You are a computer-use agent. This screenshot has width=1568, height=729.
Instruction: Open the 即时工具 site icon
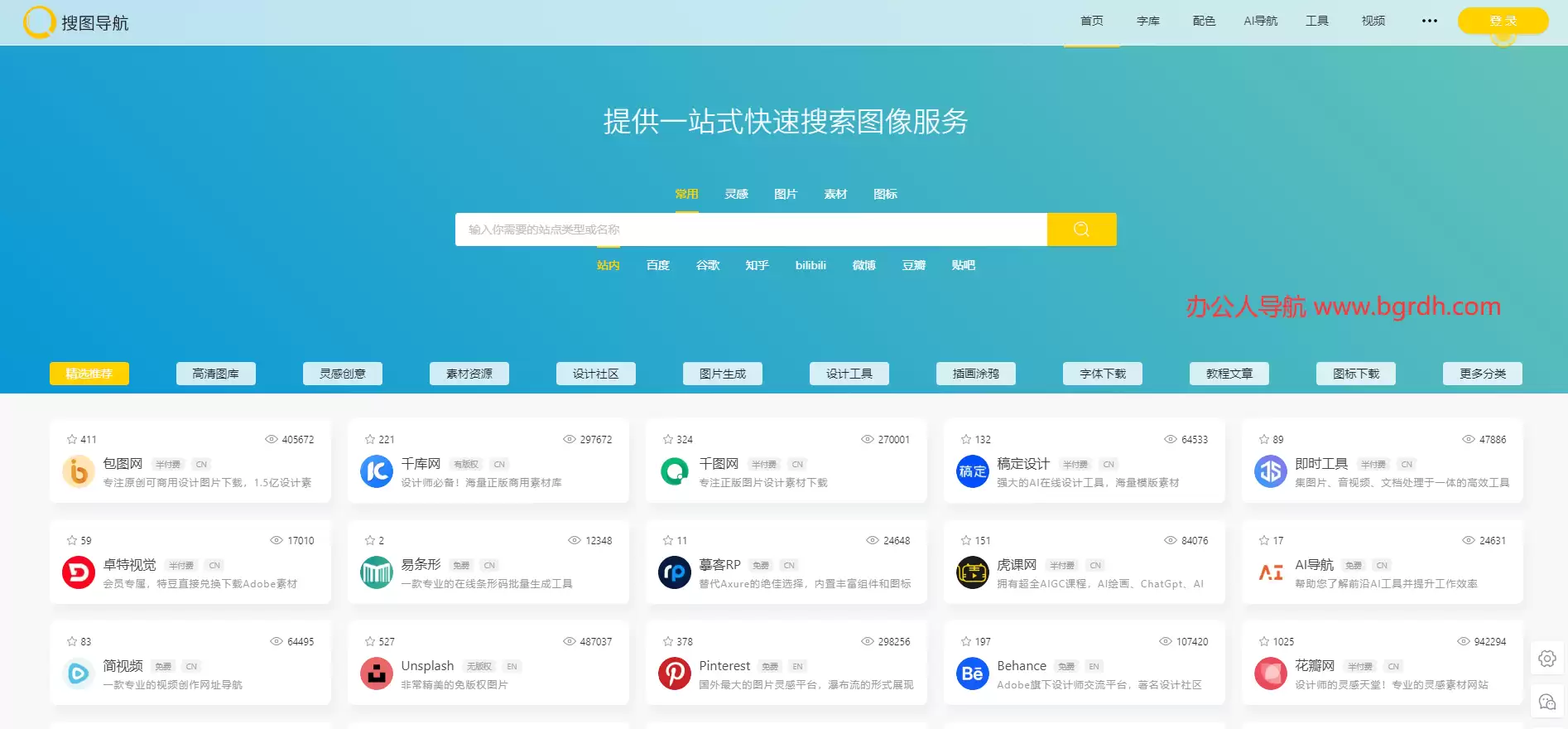coord(1271,472)
